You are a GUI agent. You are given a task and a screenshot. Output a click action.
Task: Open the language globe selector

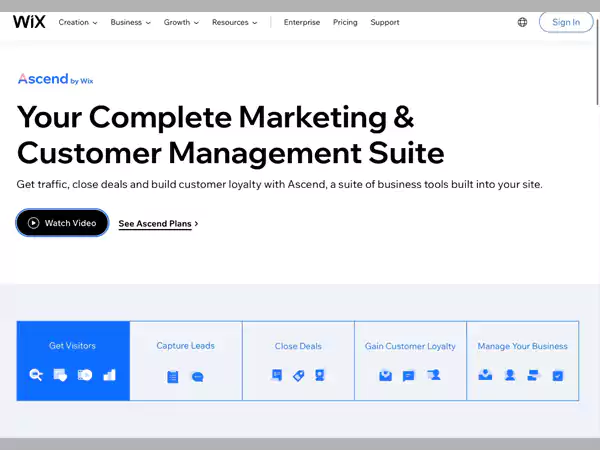pos(522,22)
